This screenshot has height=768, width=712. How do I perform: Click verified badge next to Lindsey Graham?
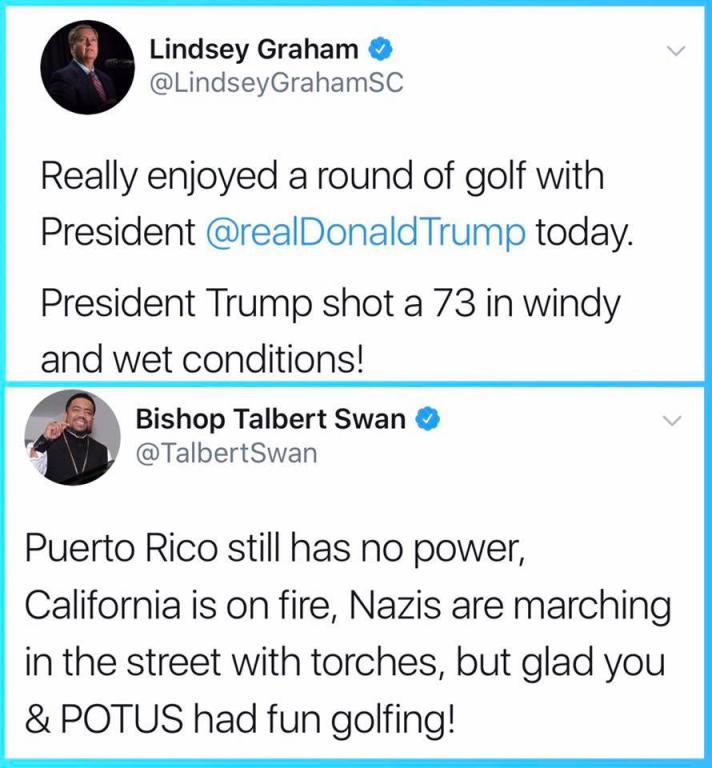(380, 49)
